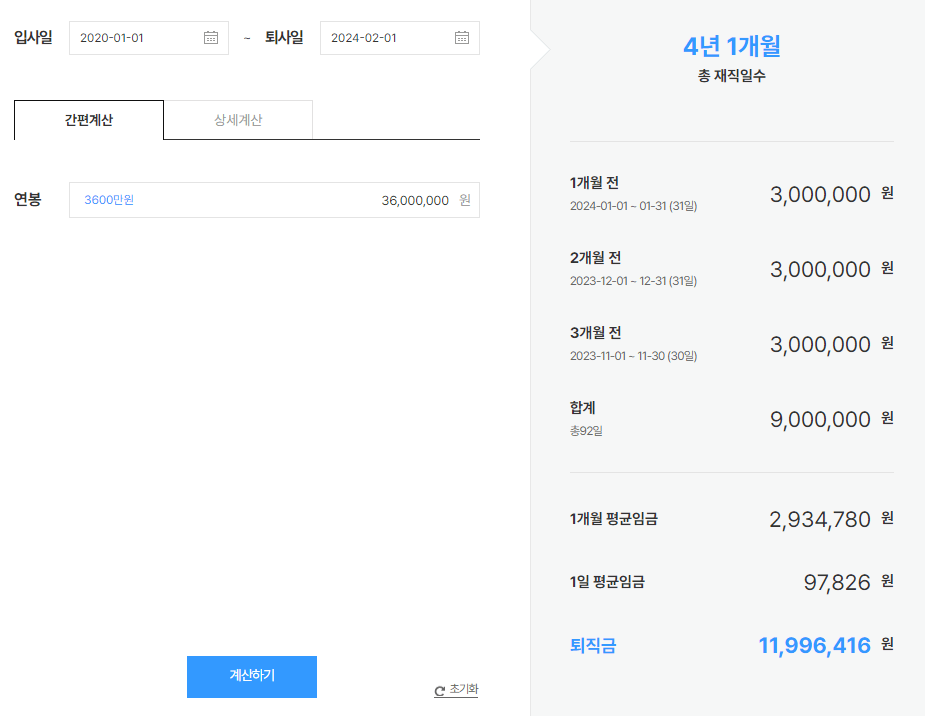This screenshot has width=925, height=716.
Task: Click the 2,934,780 average monthly wage
Action: 820,520
